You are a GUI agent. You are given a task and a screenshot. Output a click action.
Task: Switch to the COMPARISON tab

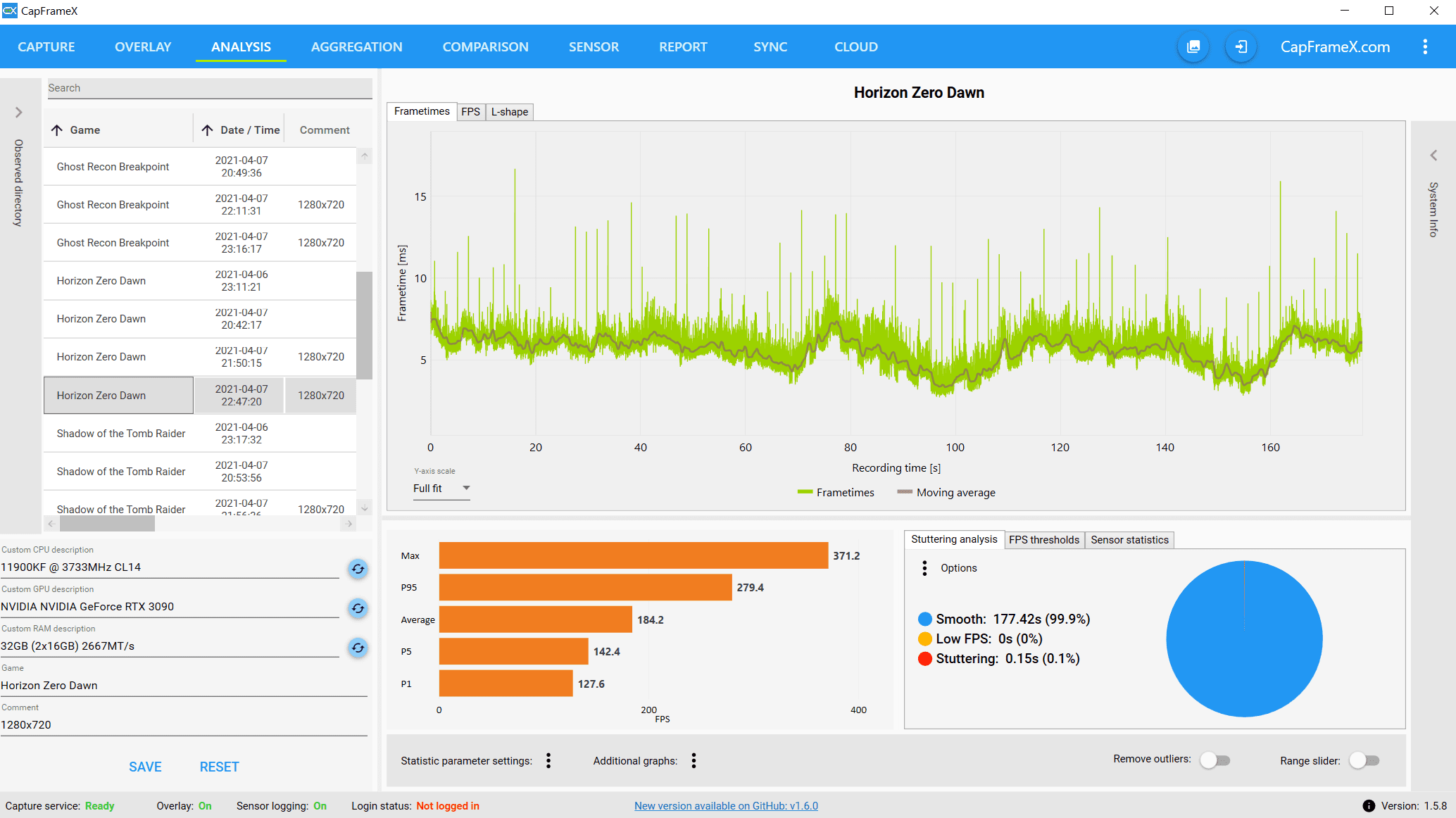coord(485,47)
